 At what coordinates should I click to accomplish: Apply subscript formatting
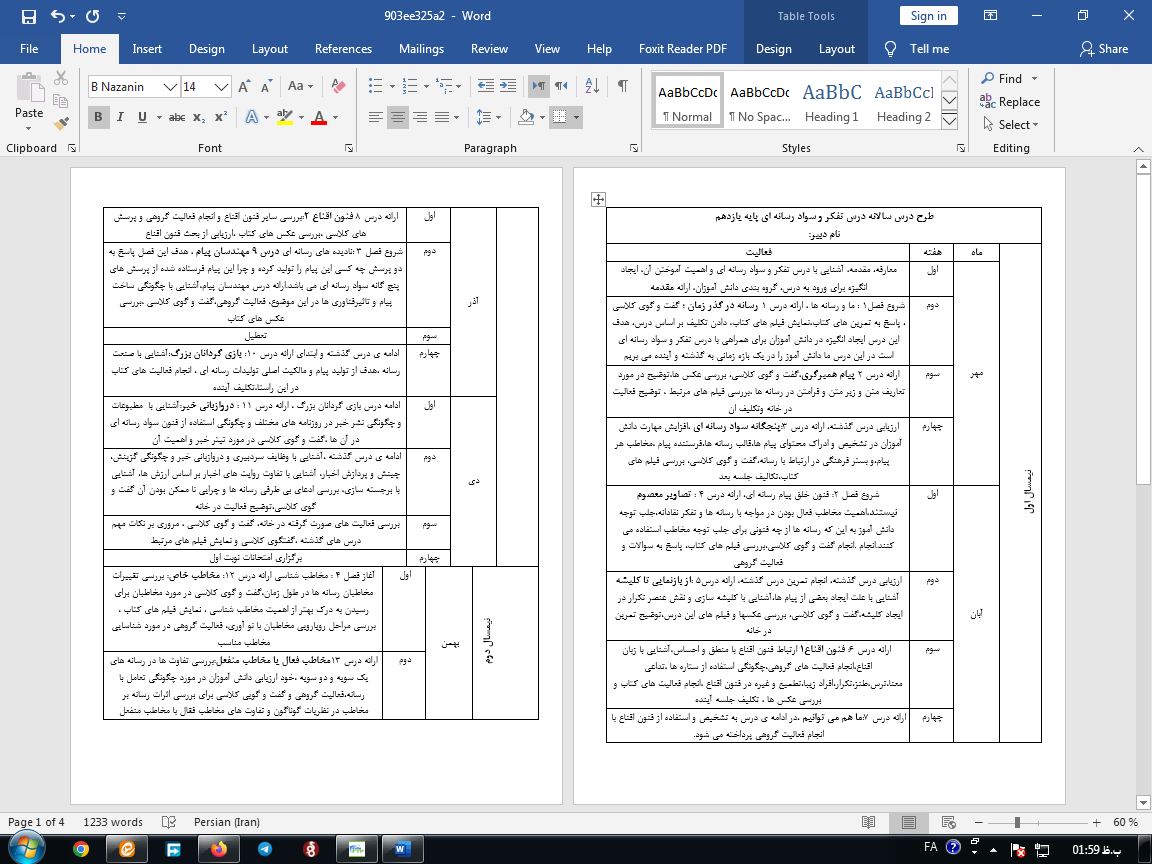200,117
